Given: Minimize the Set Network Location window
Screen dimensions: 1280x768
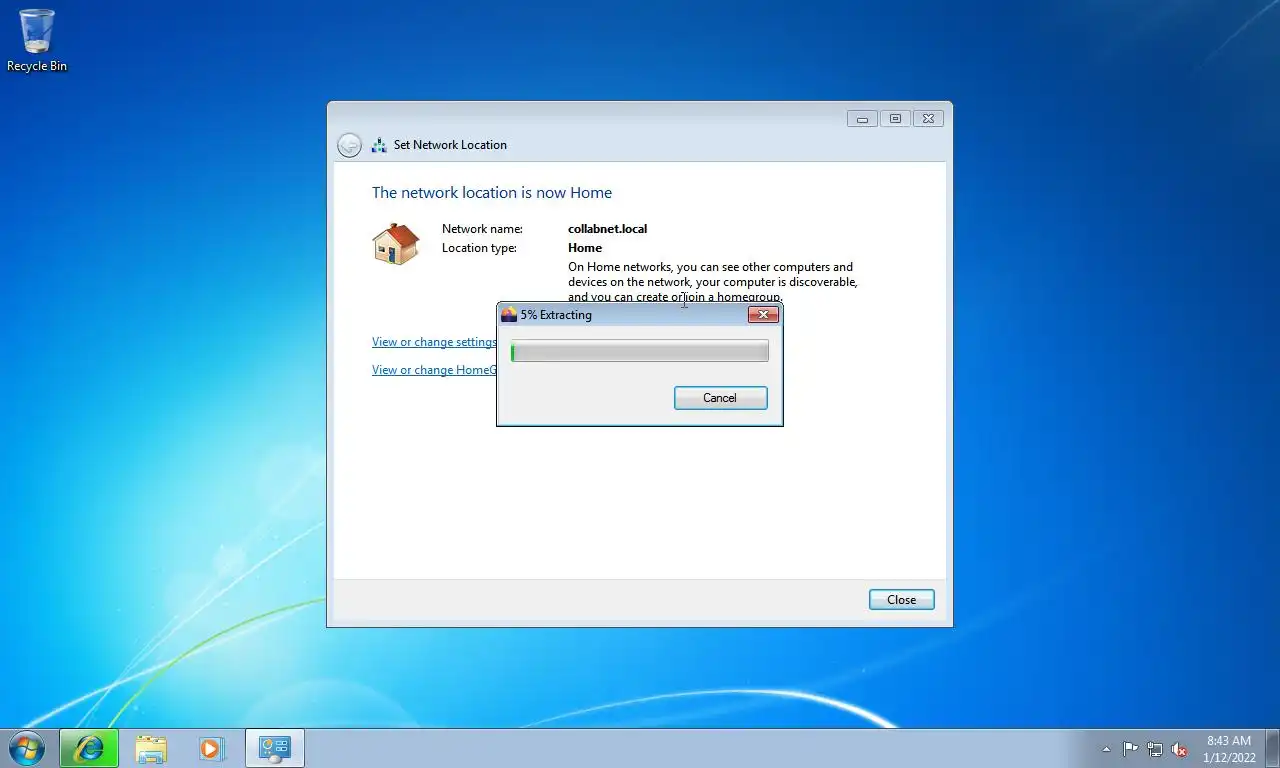Looking at the screenshot, I should click(862, 119).
